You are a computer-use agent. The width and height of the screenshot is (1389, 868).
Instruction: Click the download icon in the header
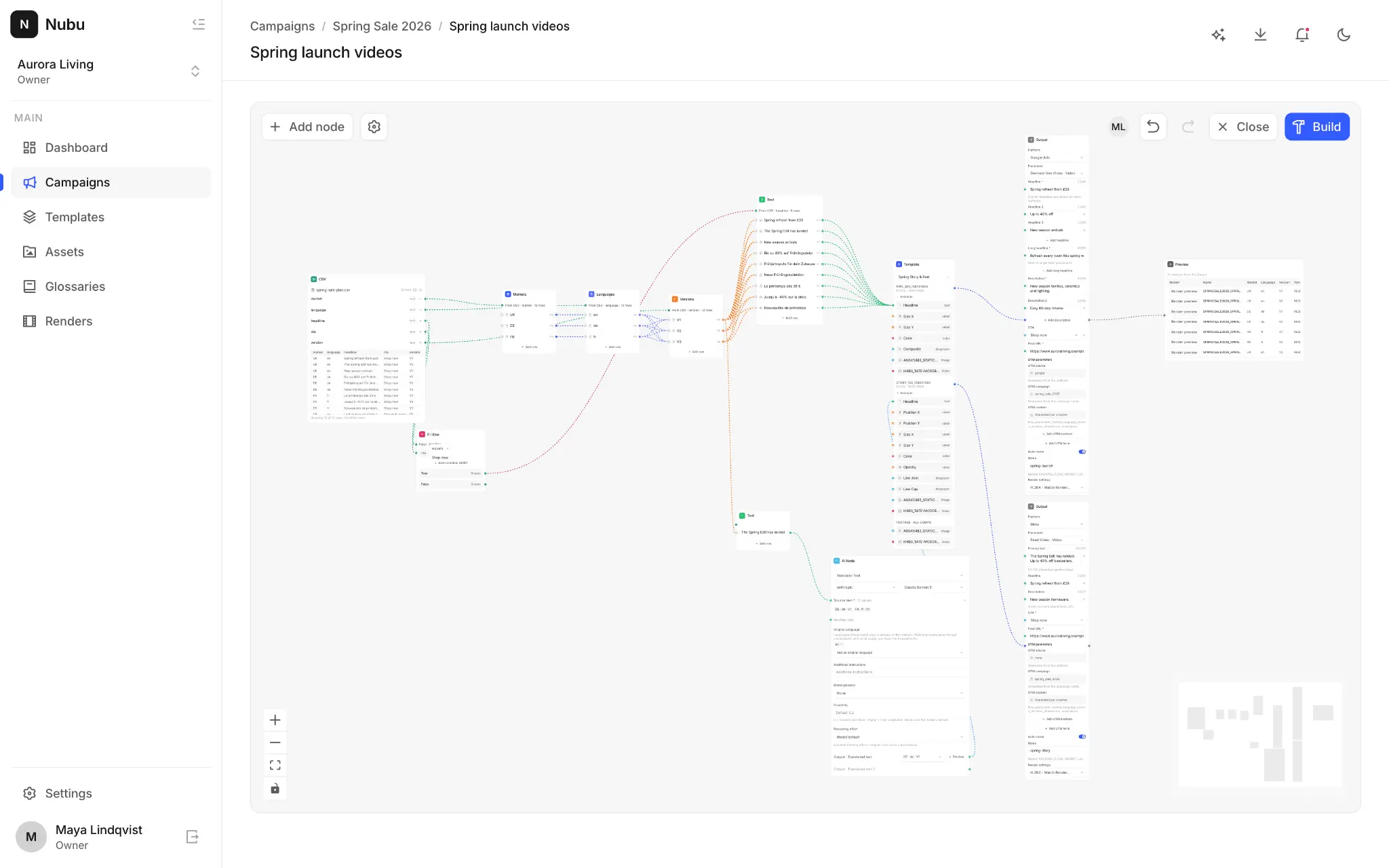coord(1260,35)
